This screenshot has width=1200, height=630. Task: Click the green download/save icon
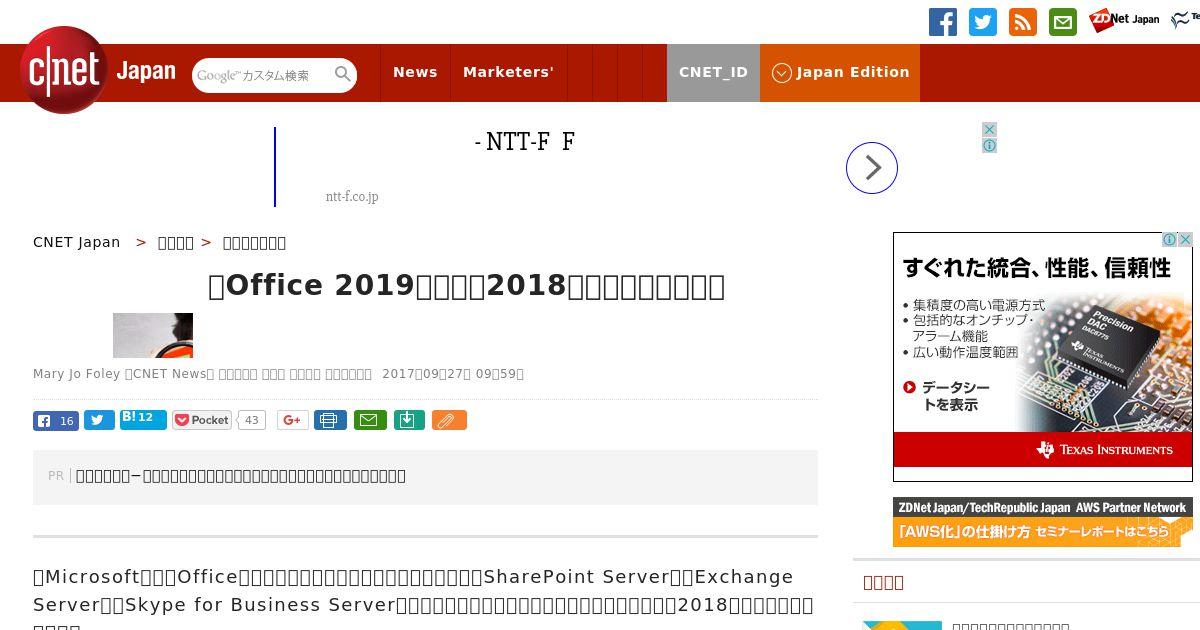(x=409, y=420)
